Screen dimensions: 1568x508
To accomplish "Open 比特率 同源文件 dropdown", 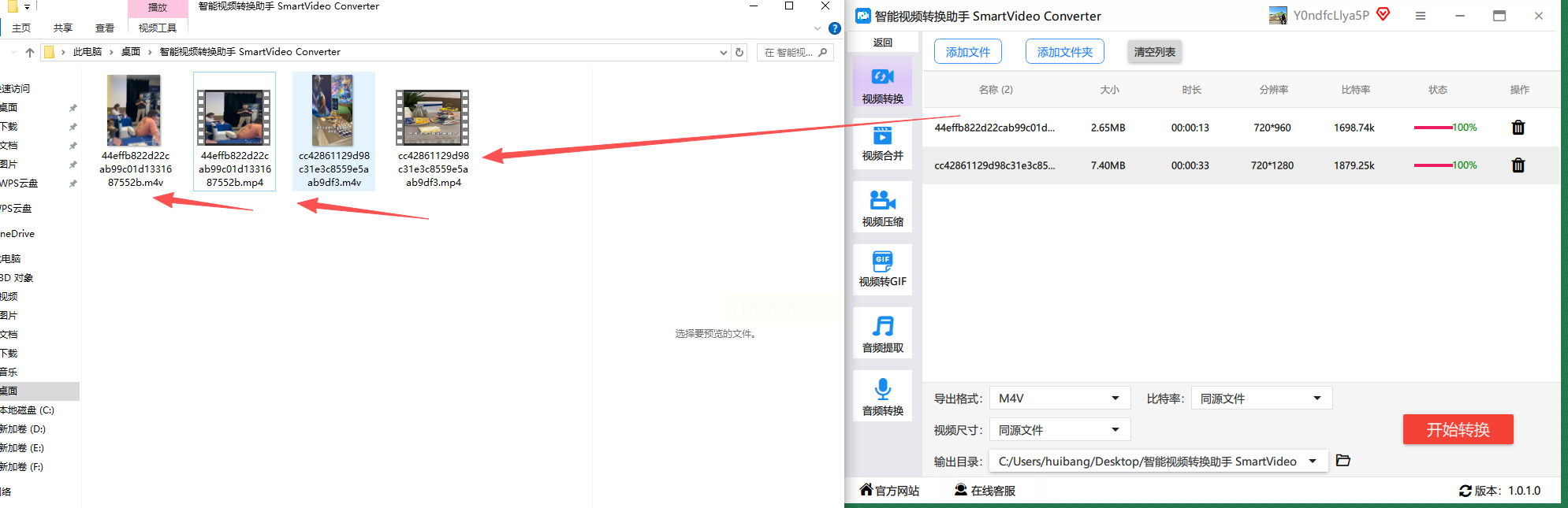I will click(x=1261, y=399).
